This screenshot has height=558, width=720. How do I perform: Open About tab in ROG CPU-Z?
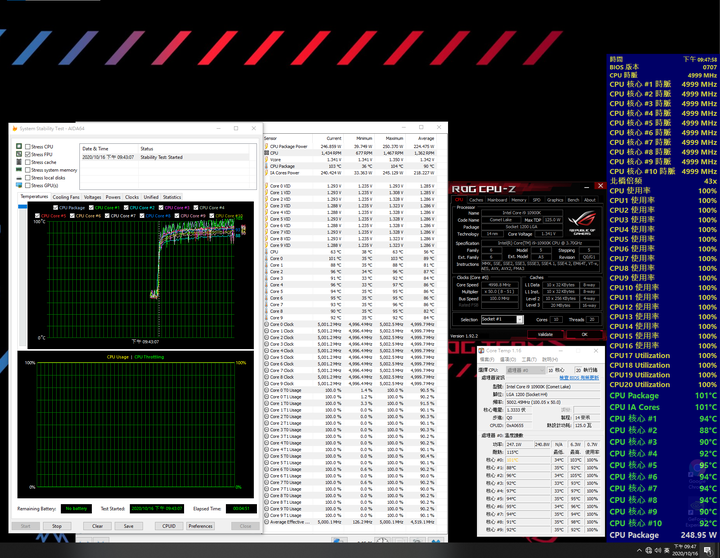[590, 200]
